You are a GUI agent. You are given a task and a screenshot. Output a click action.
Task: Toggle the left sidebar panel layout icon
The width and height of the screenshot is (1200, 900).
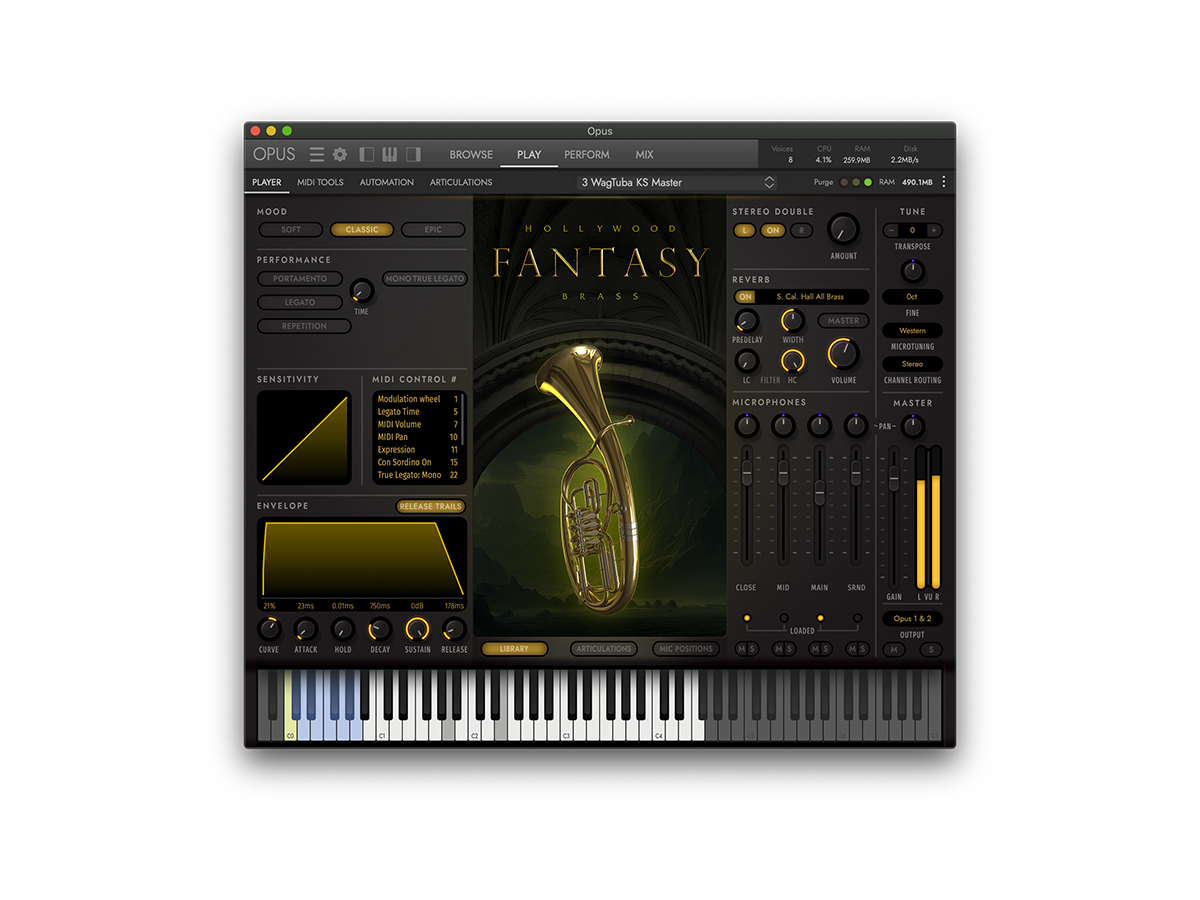(x=366, y=154)
